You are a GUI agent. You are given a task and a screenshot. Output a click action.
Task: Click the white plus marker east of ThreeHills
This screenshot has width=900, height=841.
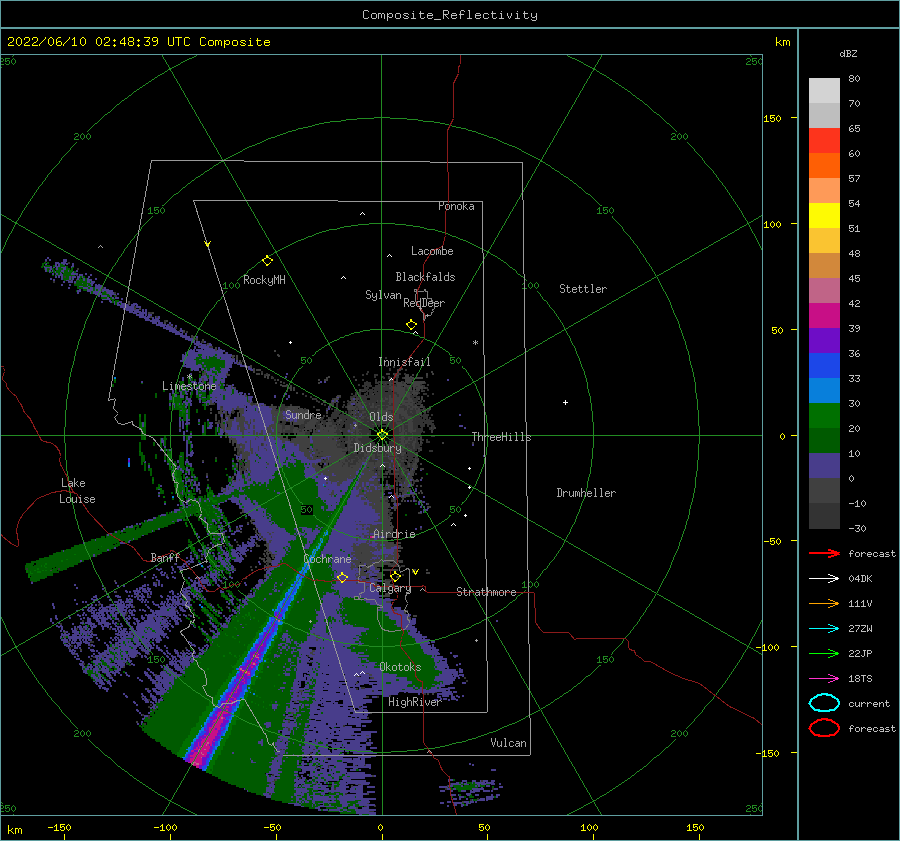tap(565, 402)
